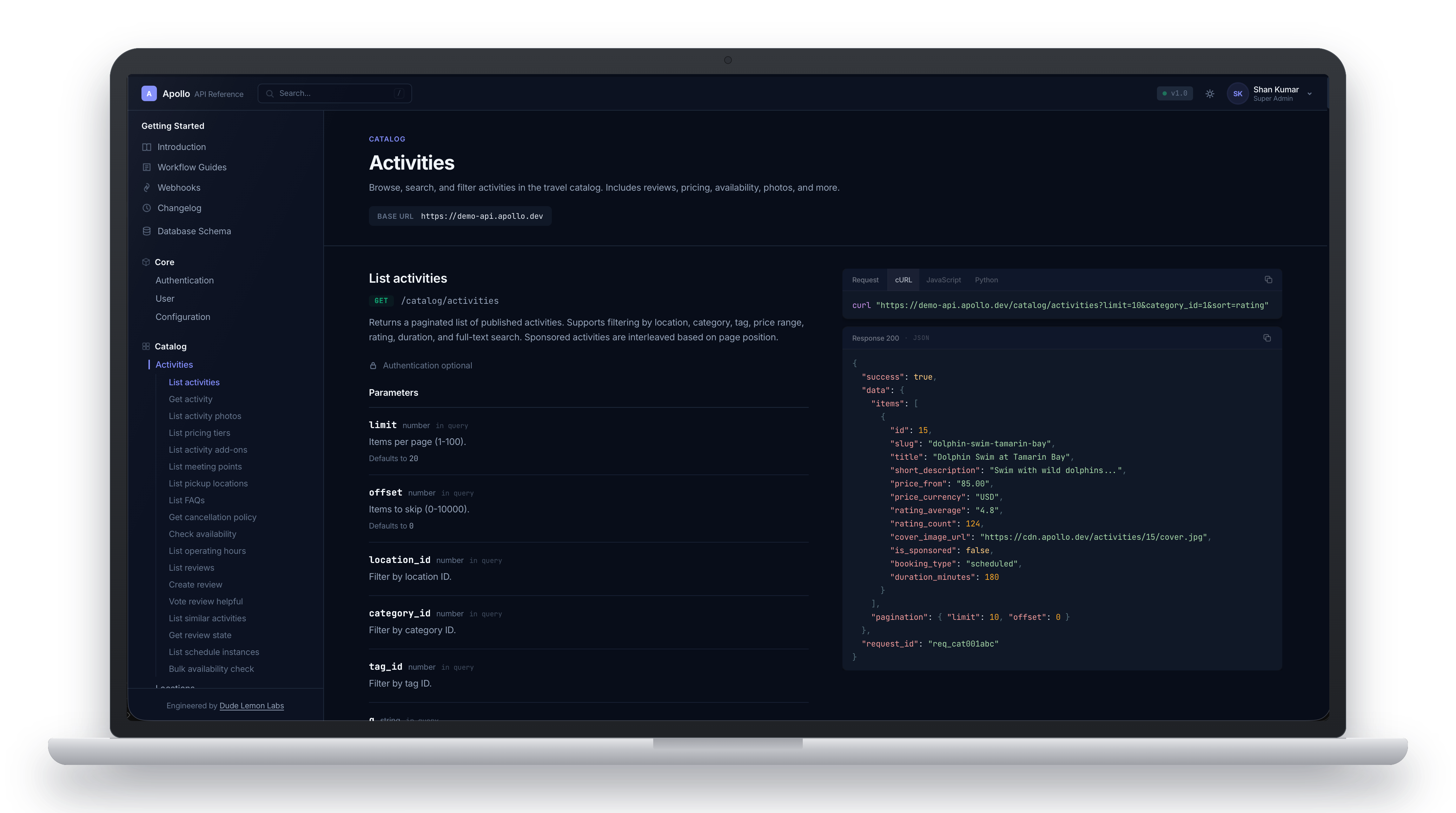Select List operating hours in sidebar

(207, 551)
